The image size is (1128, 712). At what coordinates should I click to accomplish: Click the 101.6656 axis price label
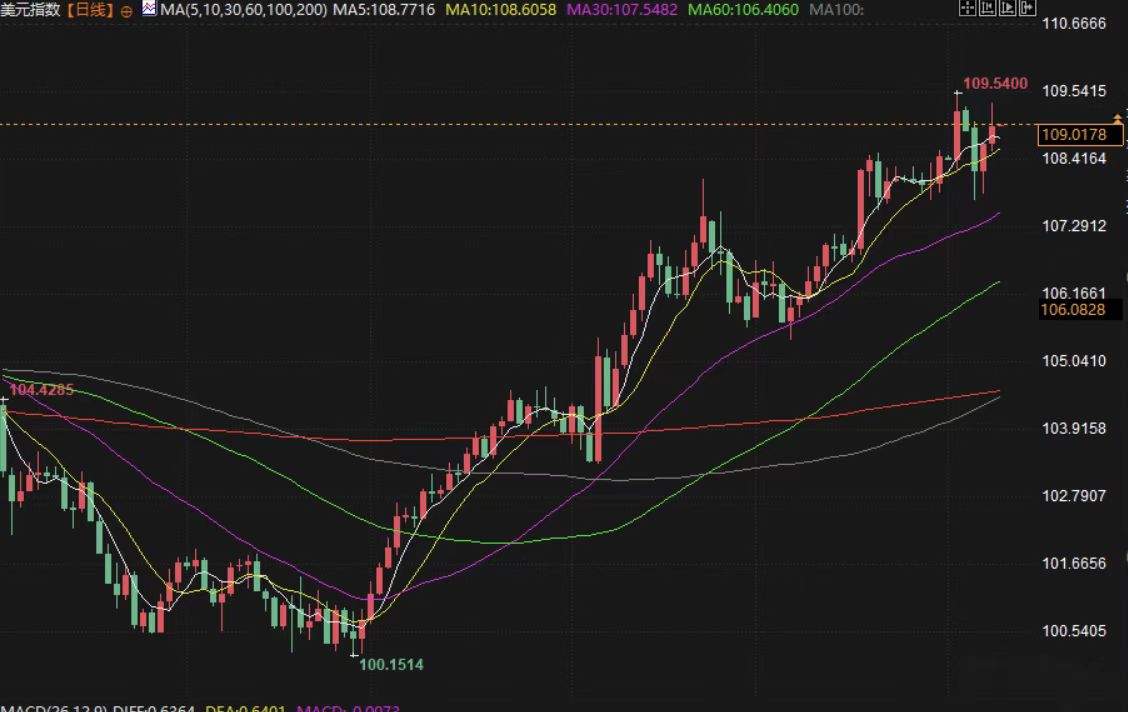click(1074, 563)
